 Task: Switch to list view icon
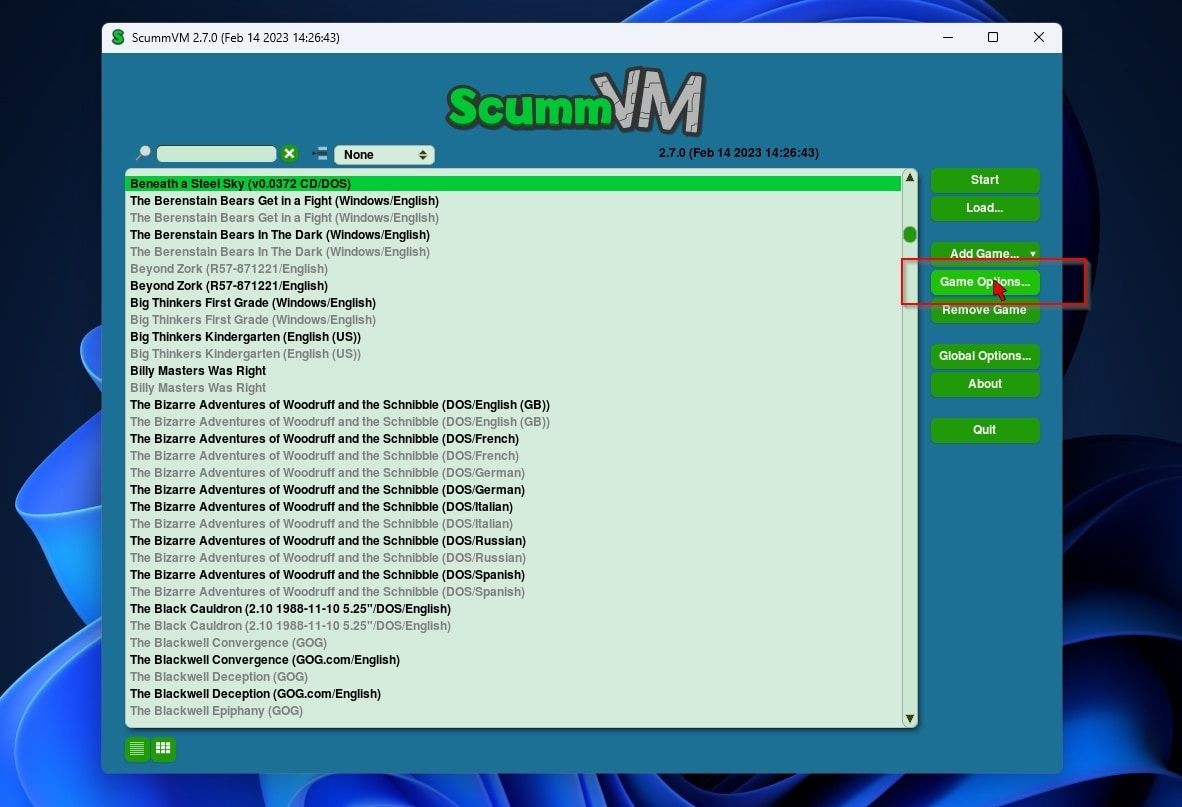137,748
